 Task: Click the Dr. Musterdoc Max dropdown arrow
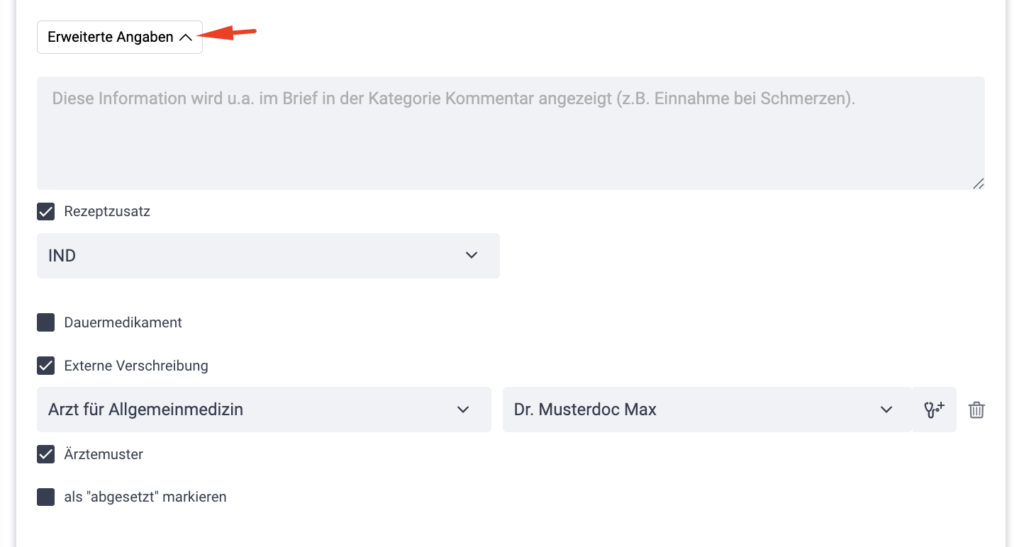pyautogui.click(x=886, y=410)
